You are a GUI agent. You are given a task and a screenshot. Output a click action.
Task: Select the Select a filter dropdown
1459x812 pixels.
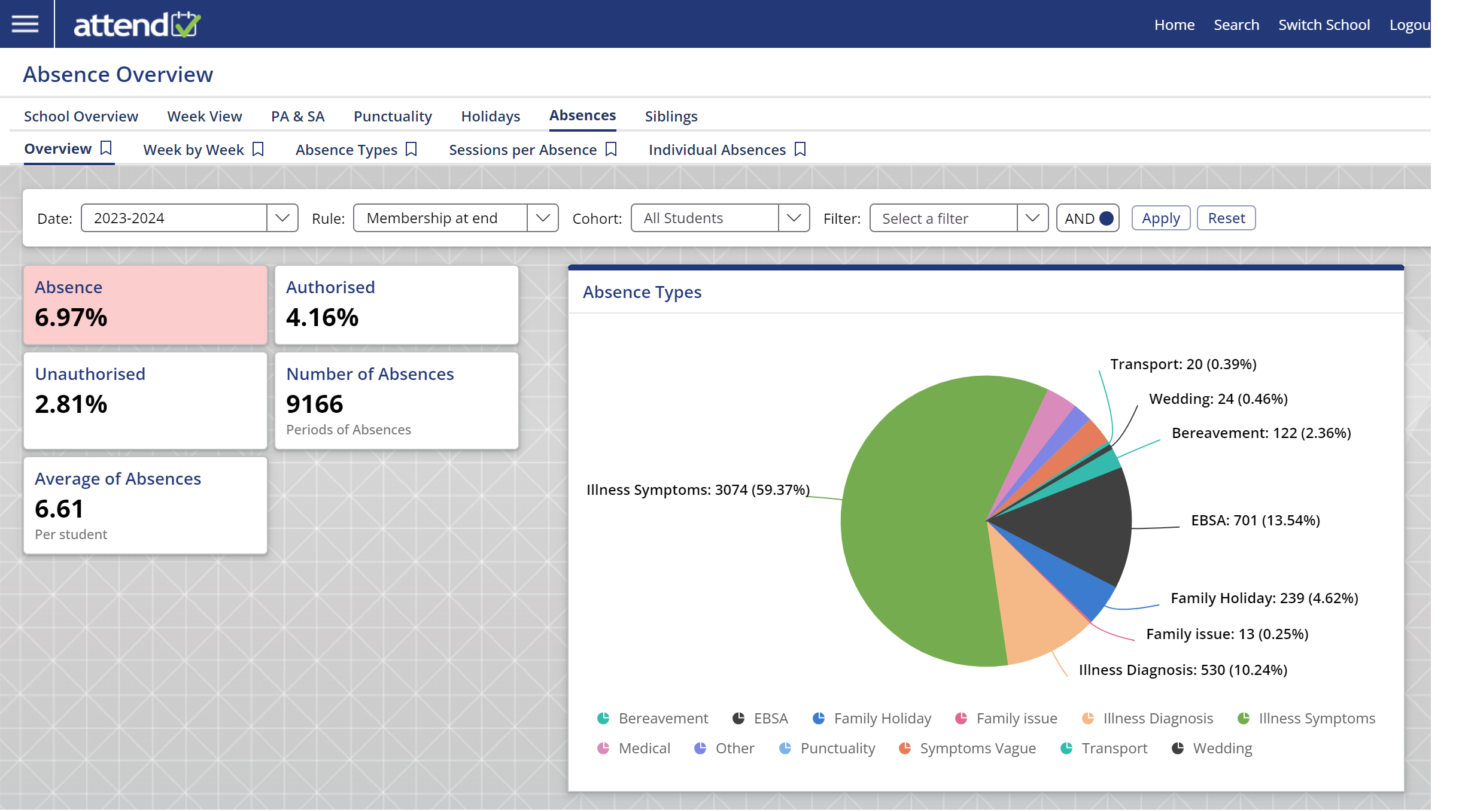[955, 217]
